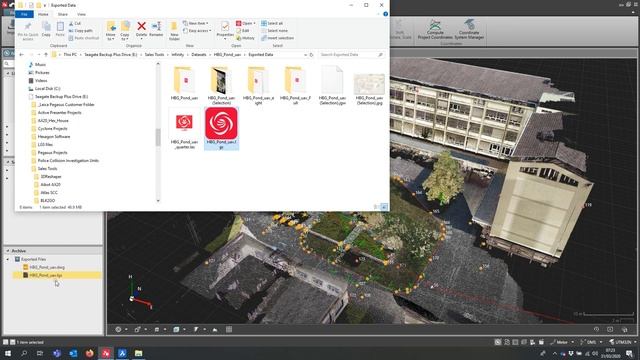640x360 pixels.
Task: Open the New item dropdown
Action: (196, 23)
